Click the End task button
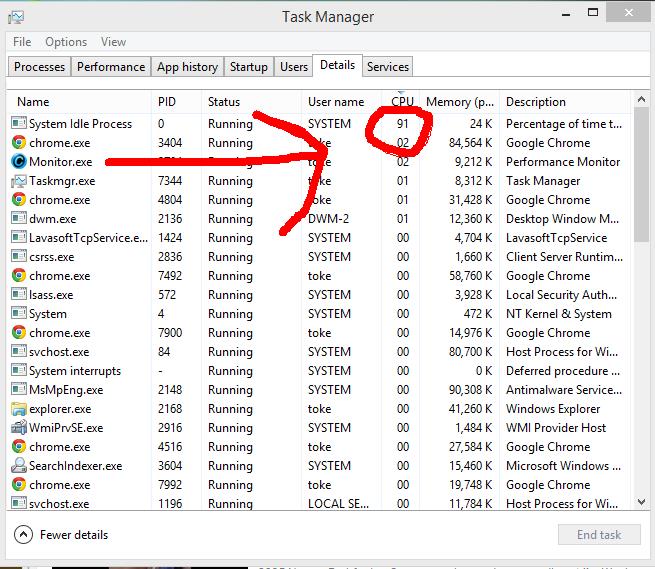Screen dimensions: 655x569 coord(599,534)
